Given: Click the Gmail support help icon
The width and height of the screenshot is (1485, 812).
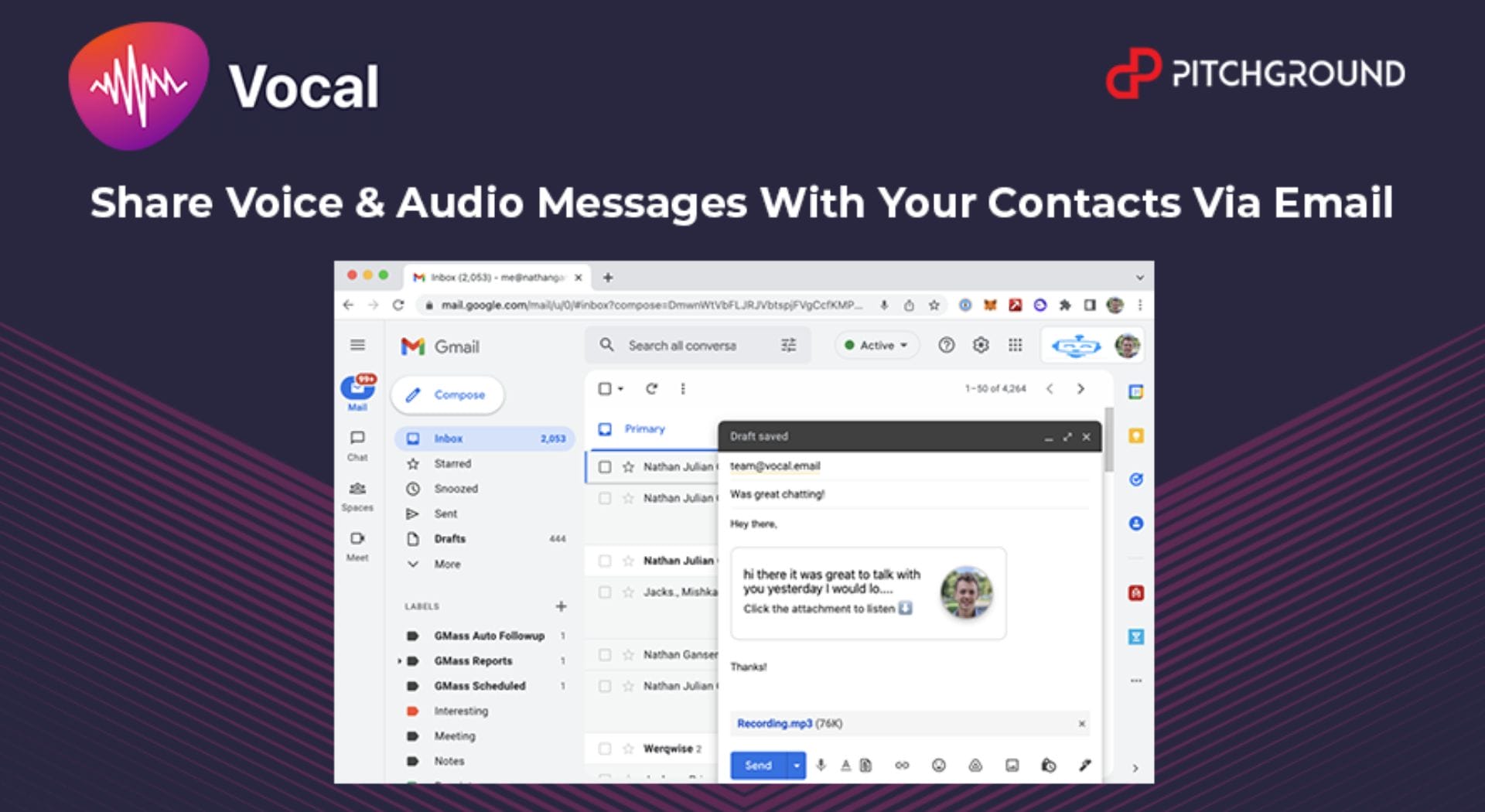Looking at the screenshot, I should [x=946, y=345].
